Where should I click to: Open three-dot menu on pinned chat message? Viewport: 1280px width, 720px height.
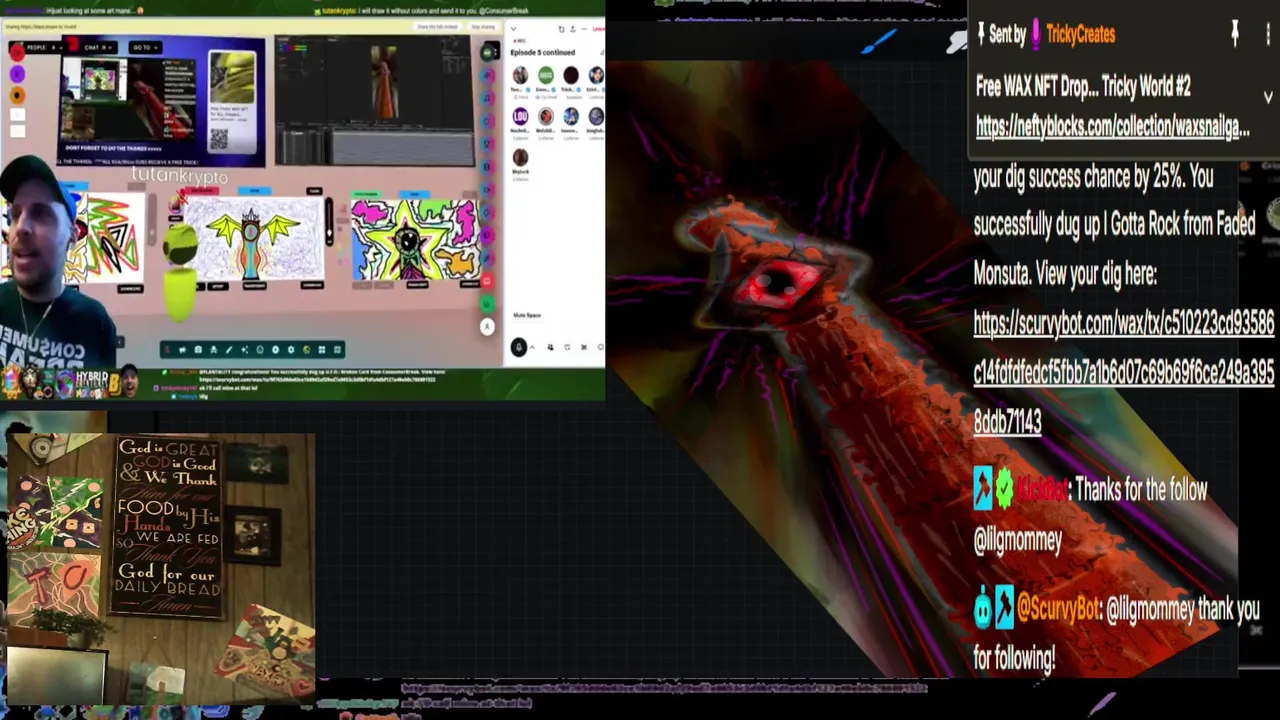point(1268,33)
